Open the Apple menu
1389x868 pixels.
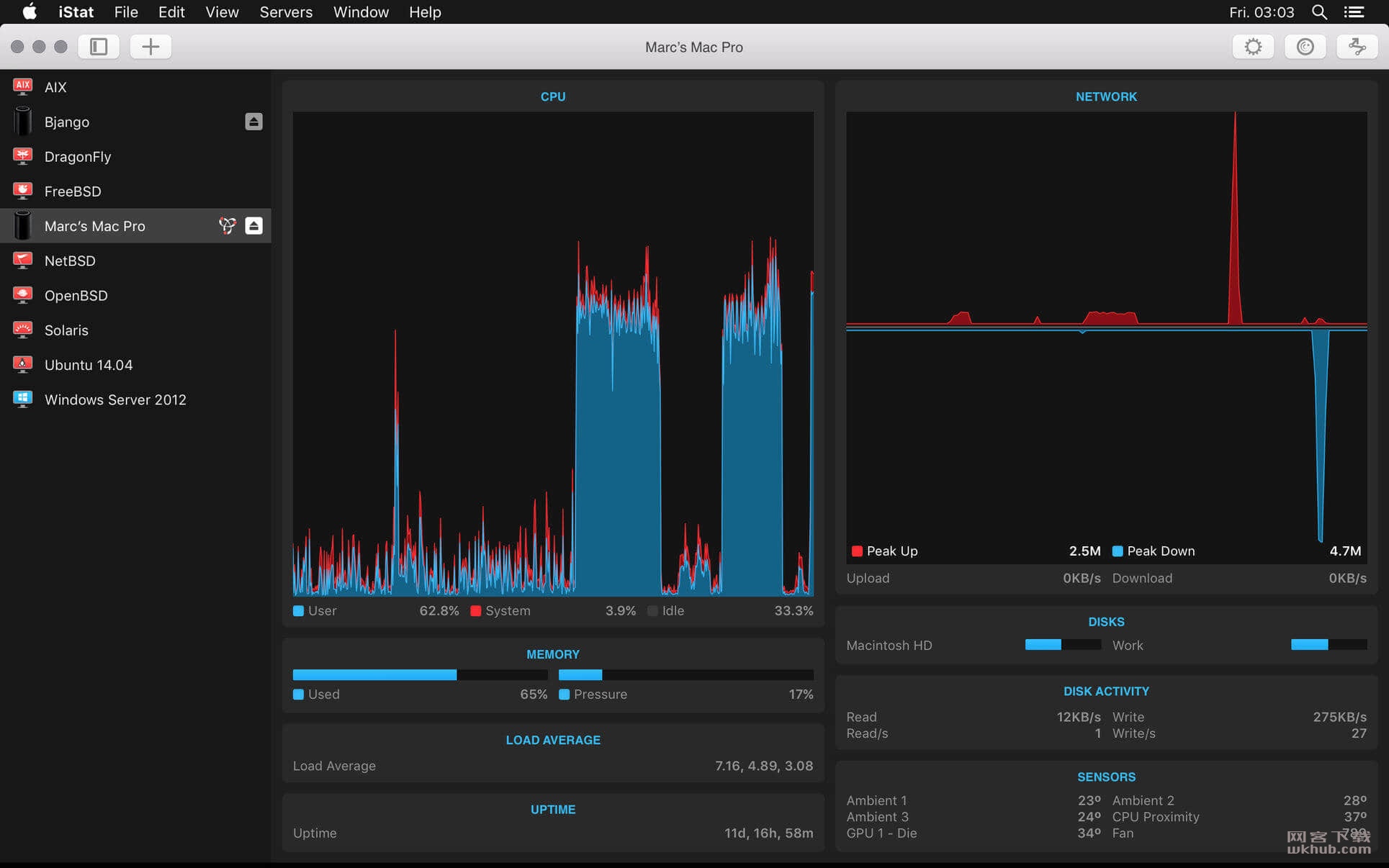[30, 12]
